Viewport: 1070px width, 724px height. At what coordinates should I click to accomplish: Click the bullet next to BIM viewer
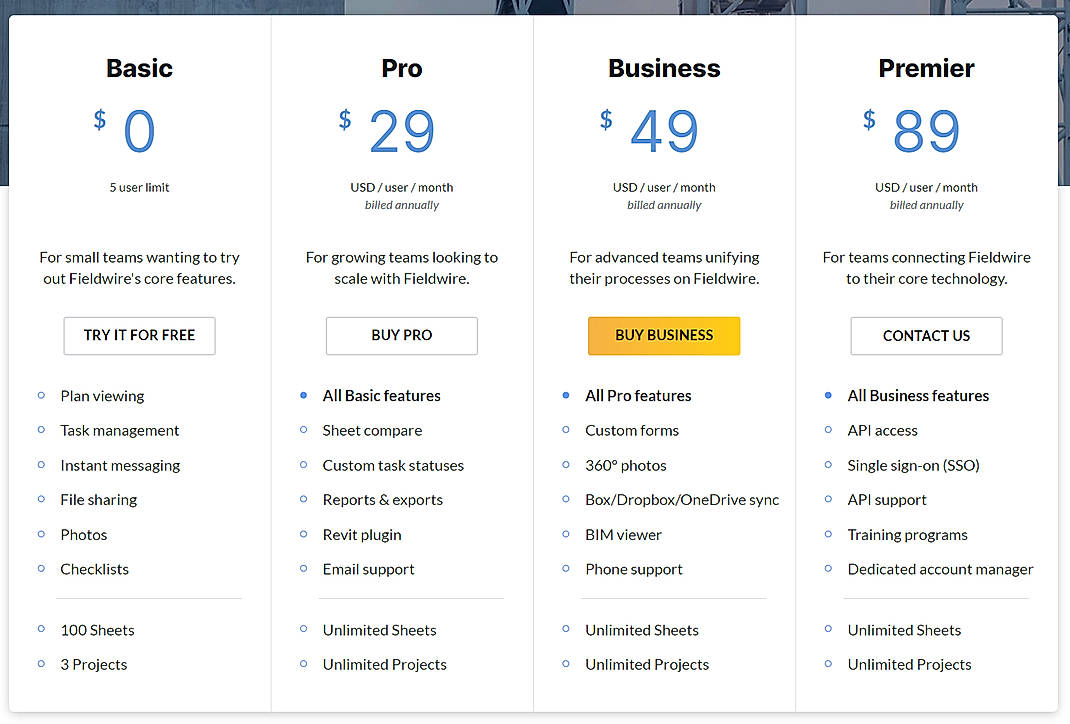(566, 535)
